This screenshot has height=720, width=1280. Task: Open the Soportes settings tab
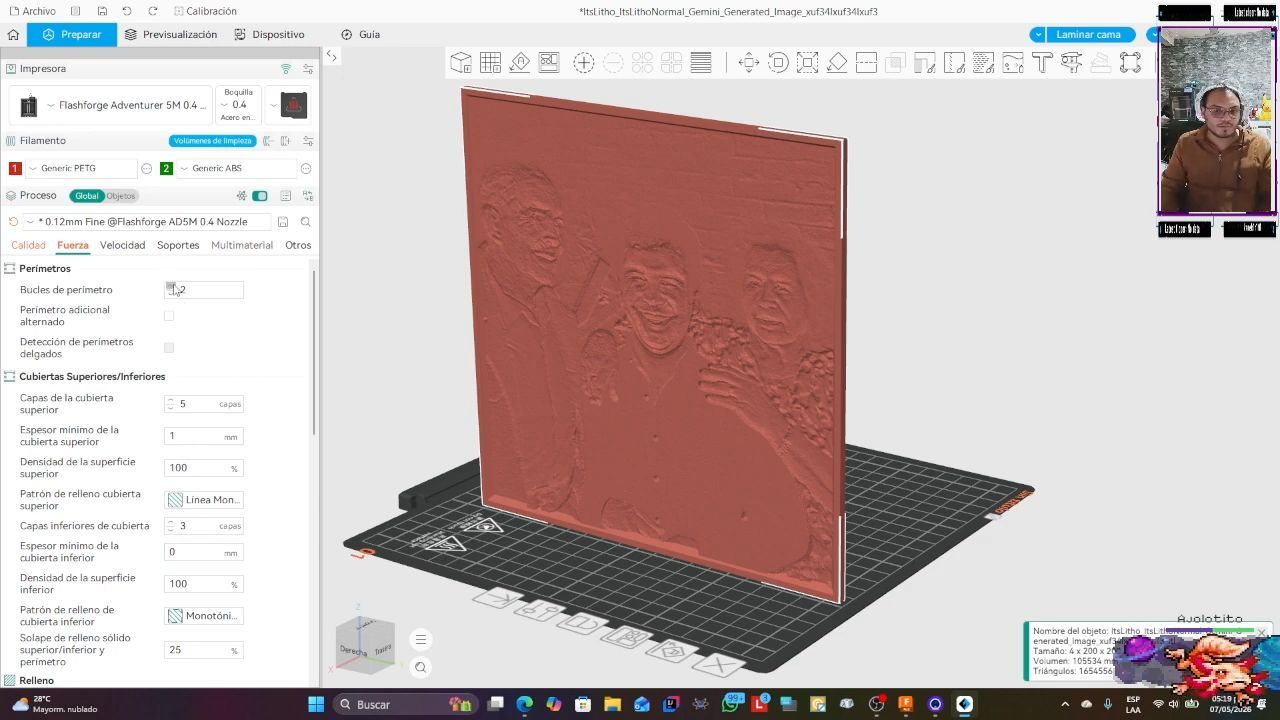[178, 245]
